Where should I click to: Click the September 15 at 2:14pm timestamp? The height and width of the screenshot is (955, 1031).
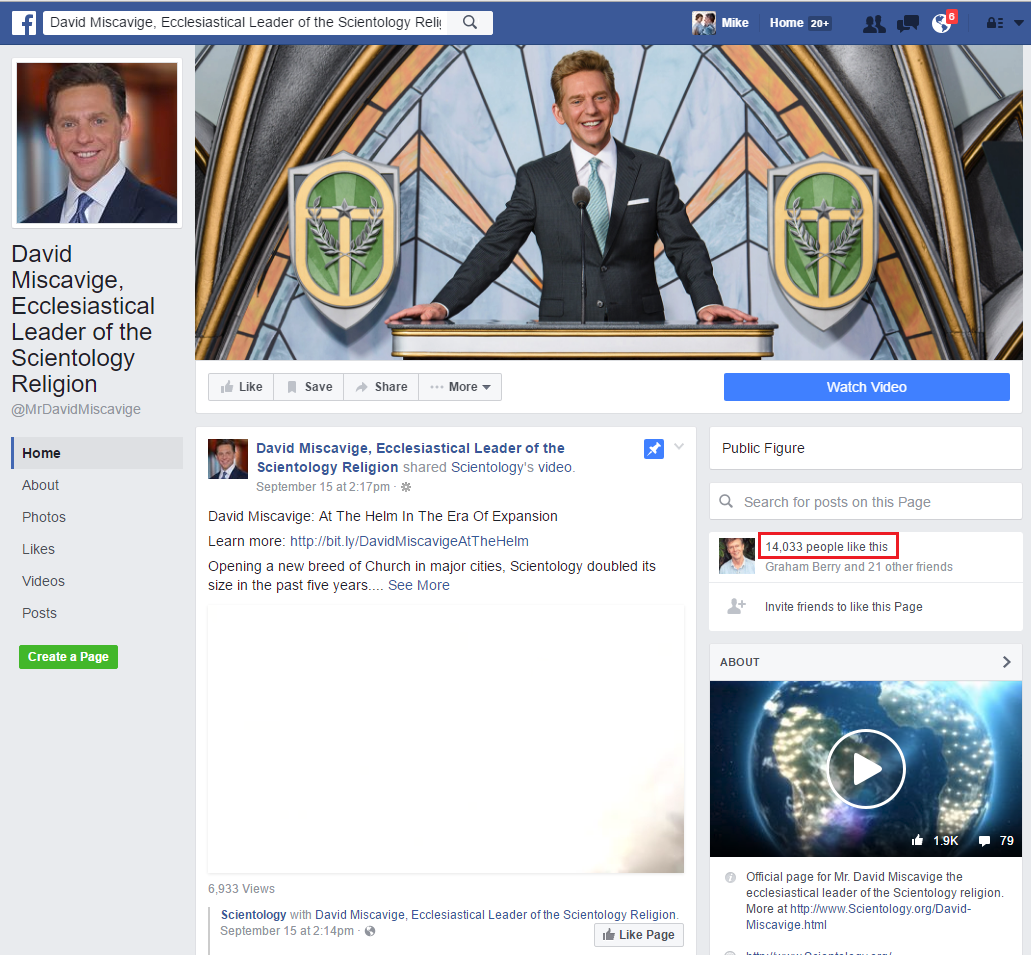tap(287, 931)
